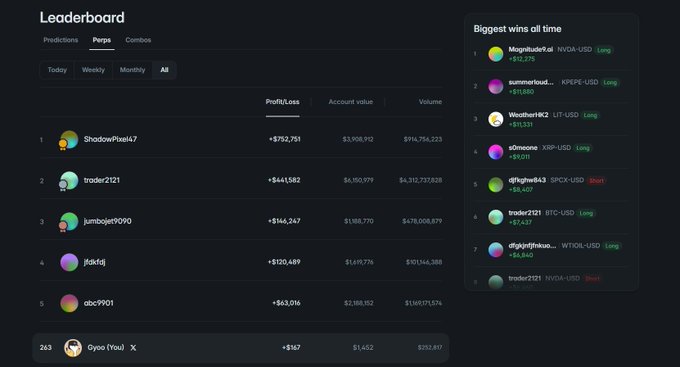The height and width of the screenshot is (367, 680).
Task: Click Short tag on SPCX-USD win
Action: (x=596, y=180)
